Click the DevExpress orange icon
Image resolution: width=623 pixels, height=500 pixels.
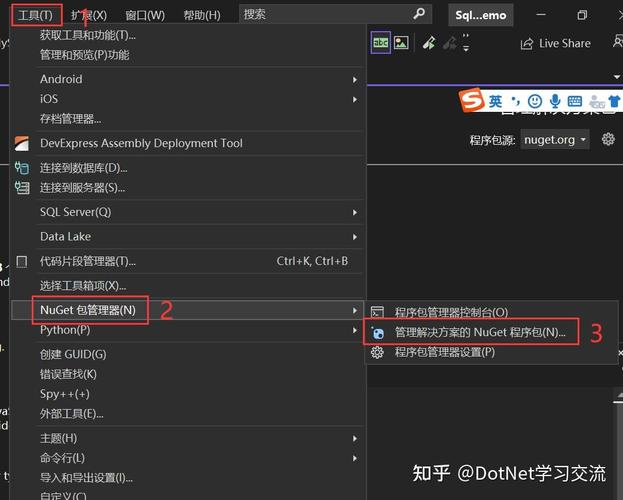click(22, 143)
